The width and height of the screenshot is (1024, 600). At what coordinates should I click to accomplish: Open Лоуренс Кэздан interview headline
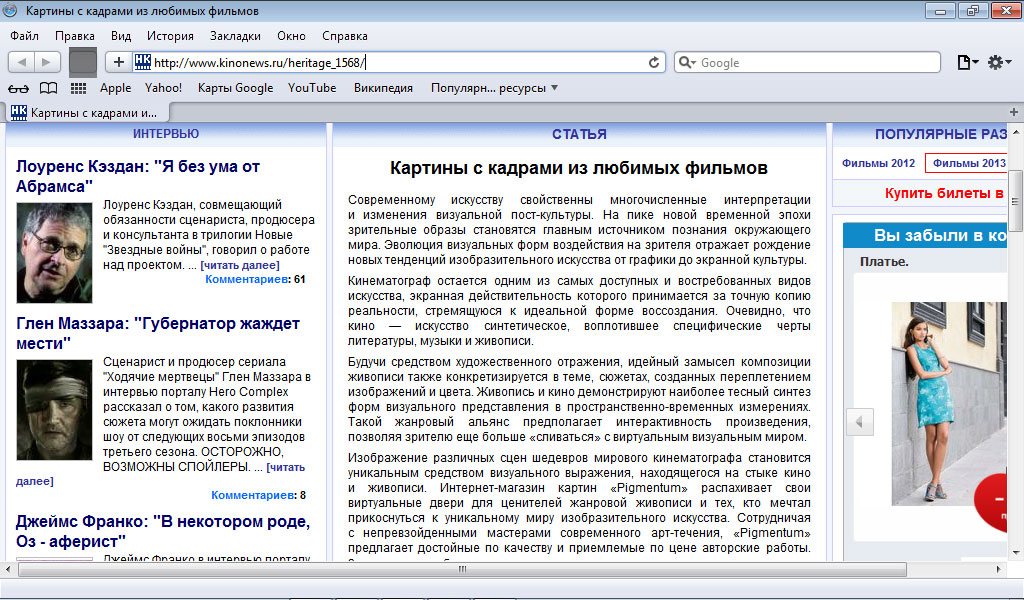click(138, 176)
